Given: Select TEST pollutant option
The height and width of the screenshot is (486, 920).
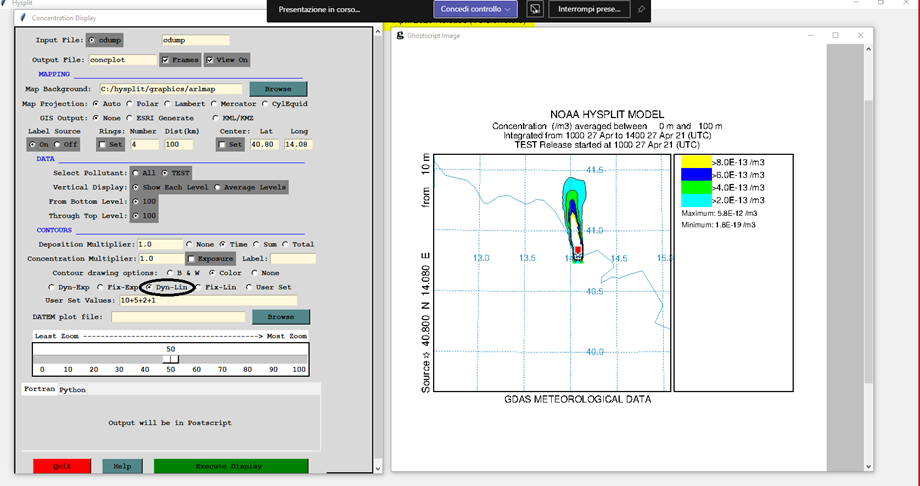Looking at the screenshot, I should pos(165,173).
